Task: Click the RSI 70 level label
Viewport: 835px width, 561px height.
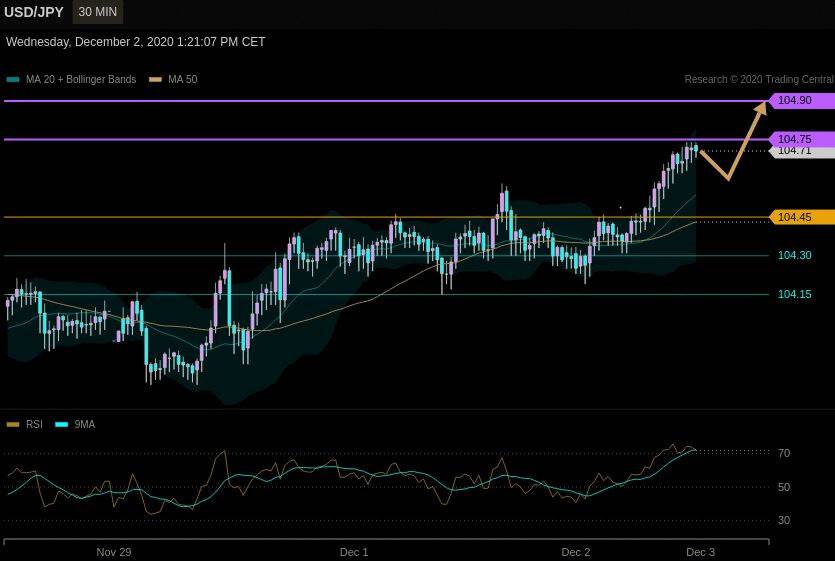Action: tap(784, 453)
